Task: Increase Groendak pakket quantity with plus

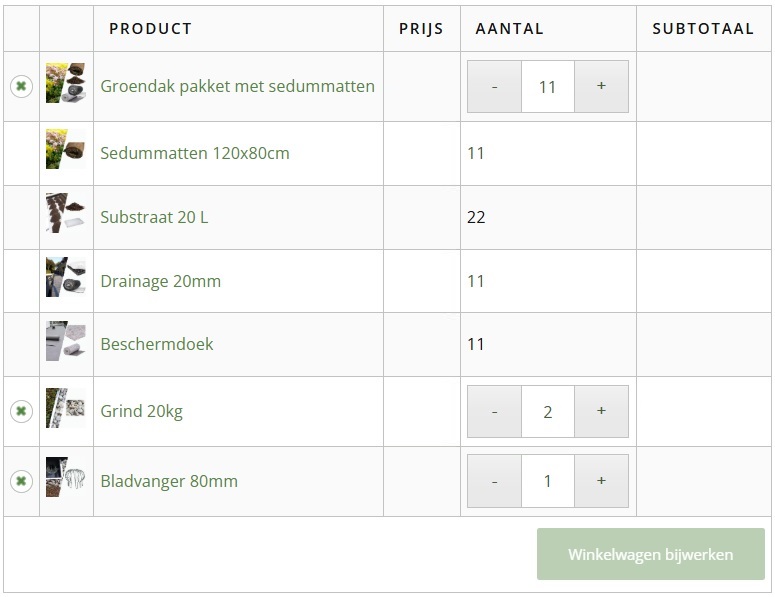Action: point(601,86)
